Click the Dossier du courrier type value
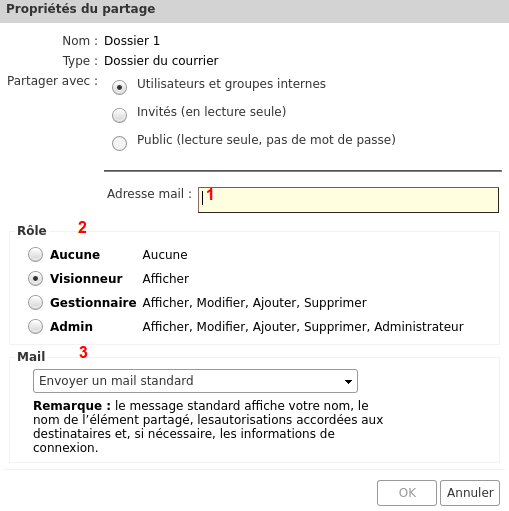Image resolution: width=509 pixels, height=511 pixels. point(161,61)
